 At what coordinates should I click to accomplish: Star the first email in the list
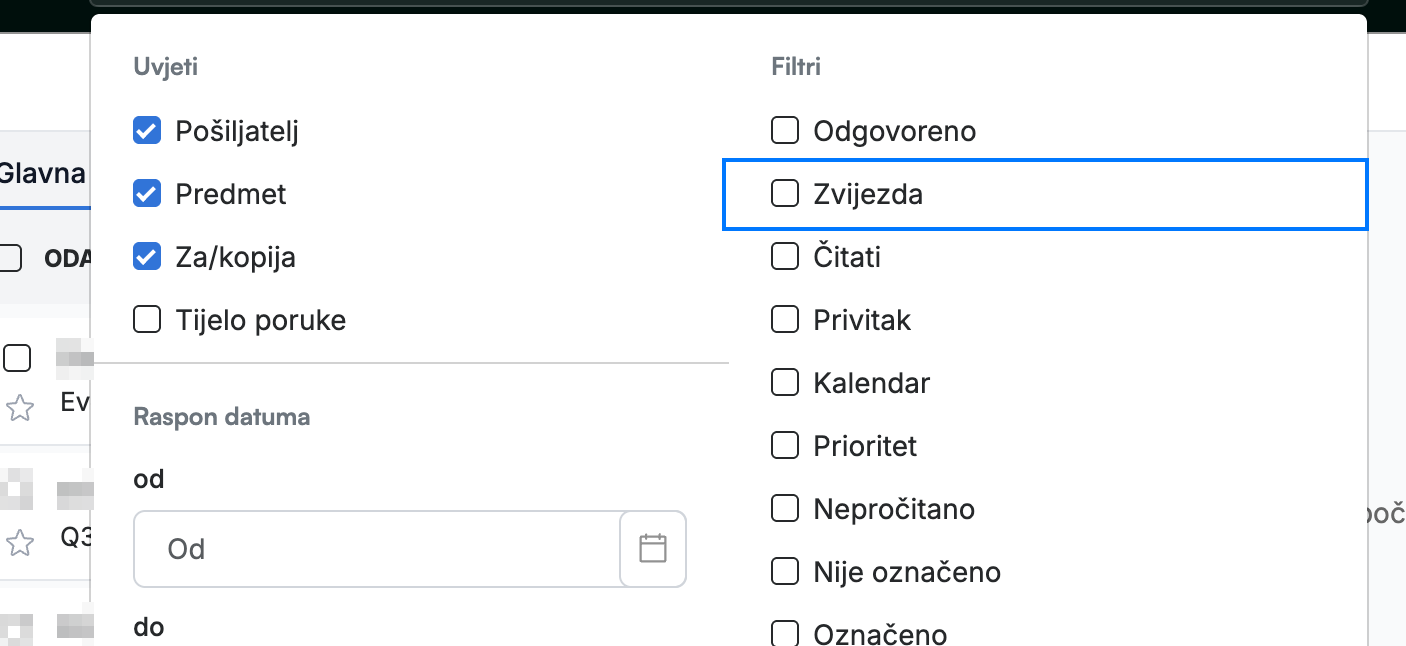[x=20, y=407]
